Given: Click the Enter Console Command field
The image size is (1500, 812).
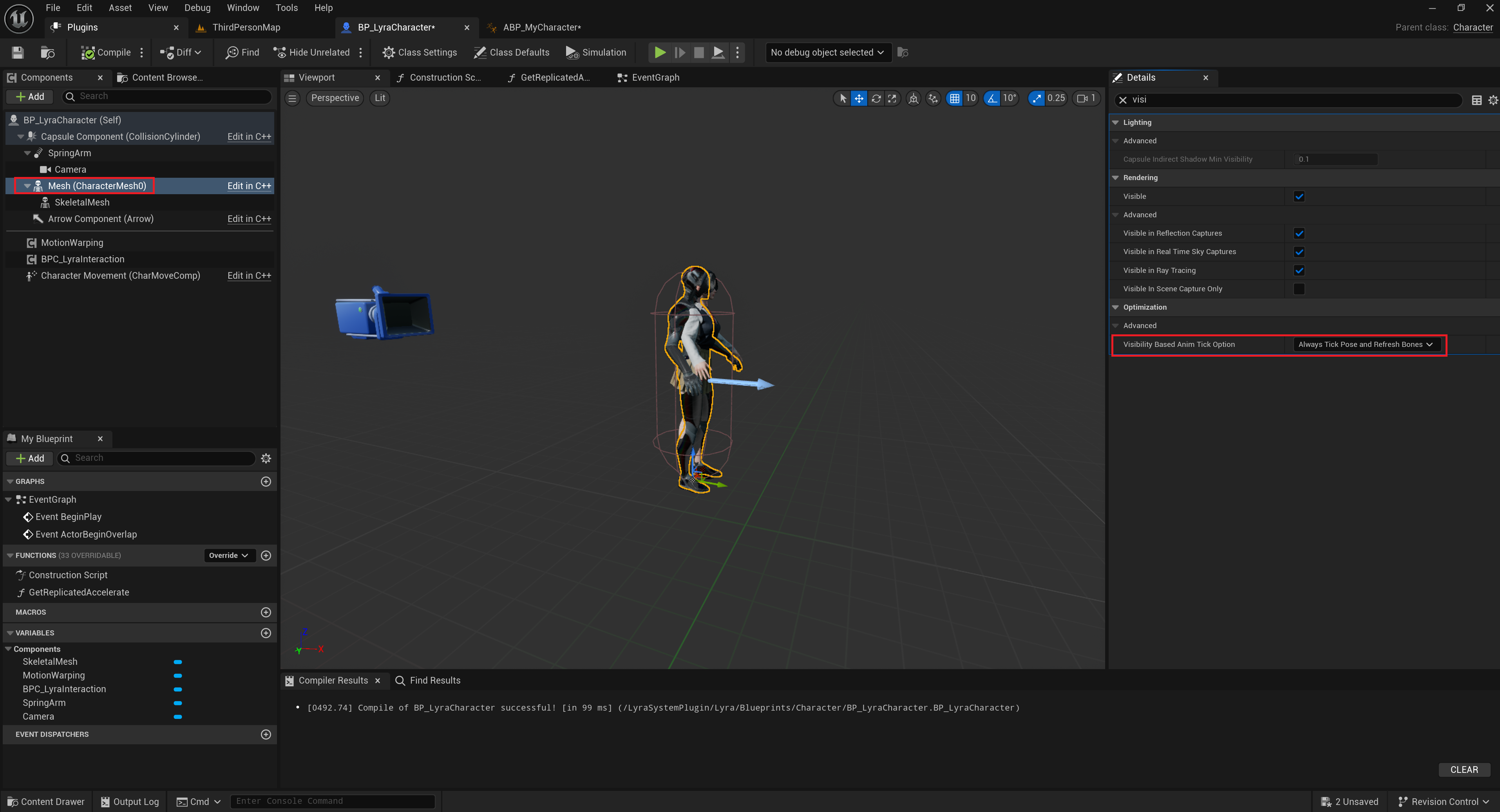Looking at the screenshot, I should (333, 801).
